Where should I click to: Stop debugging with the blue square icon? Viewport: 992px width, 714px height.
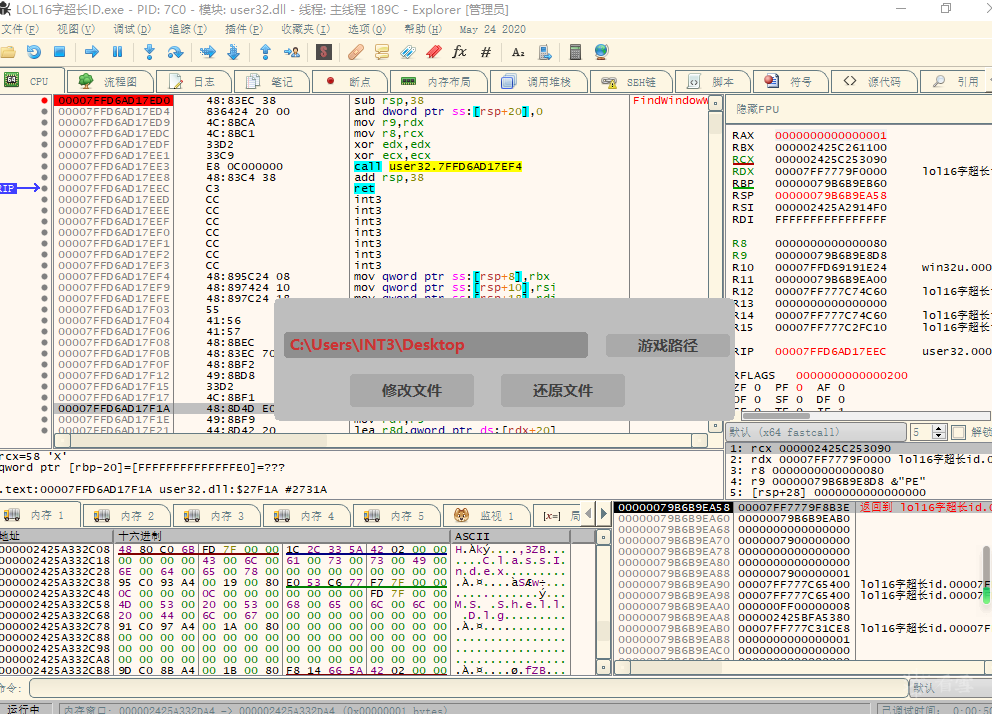(x=59, y=52)
